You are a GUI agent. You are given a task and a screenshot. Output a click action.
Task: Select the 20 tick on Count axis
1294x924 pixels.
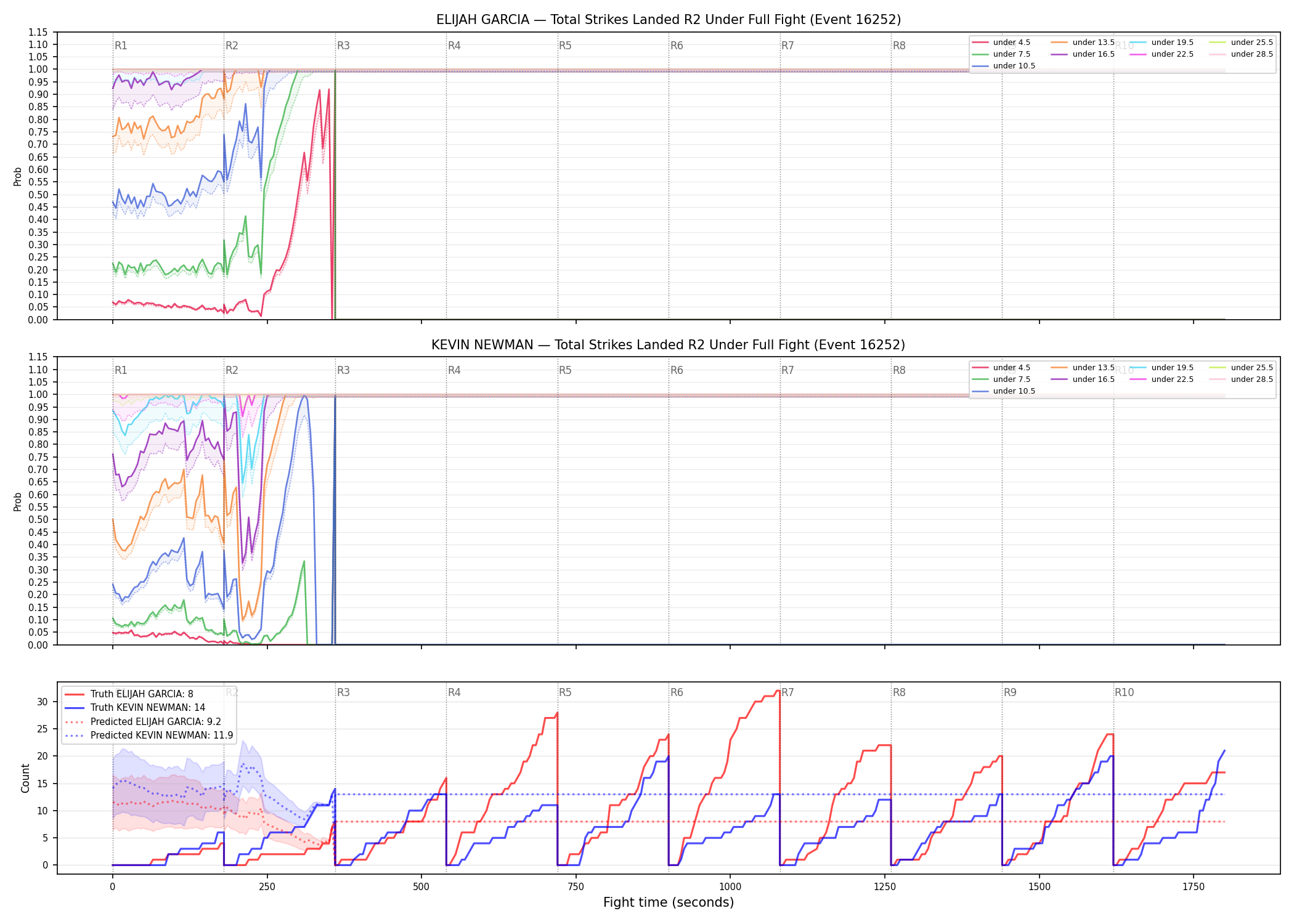(43, 756)
